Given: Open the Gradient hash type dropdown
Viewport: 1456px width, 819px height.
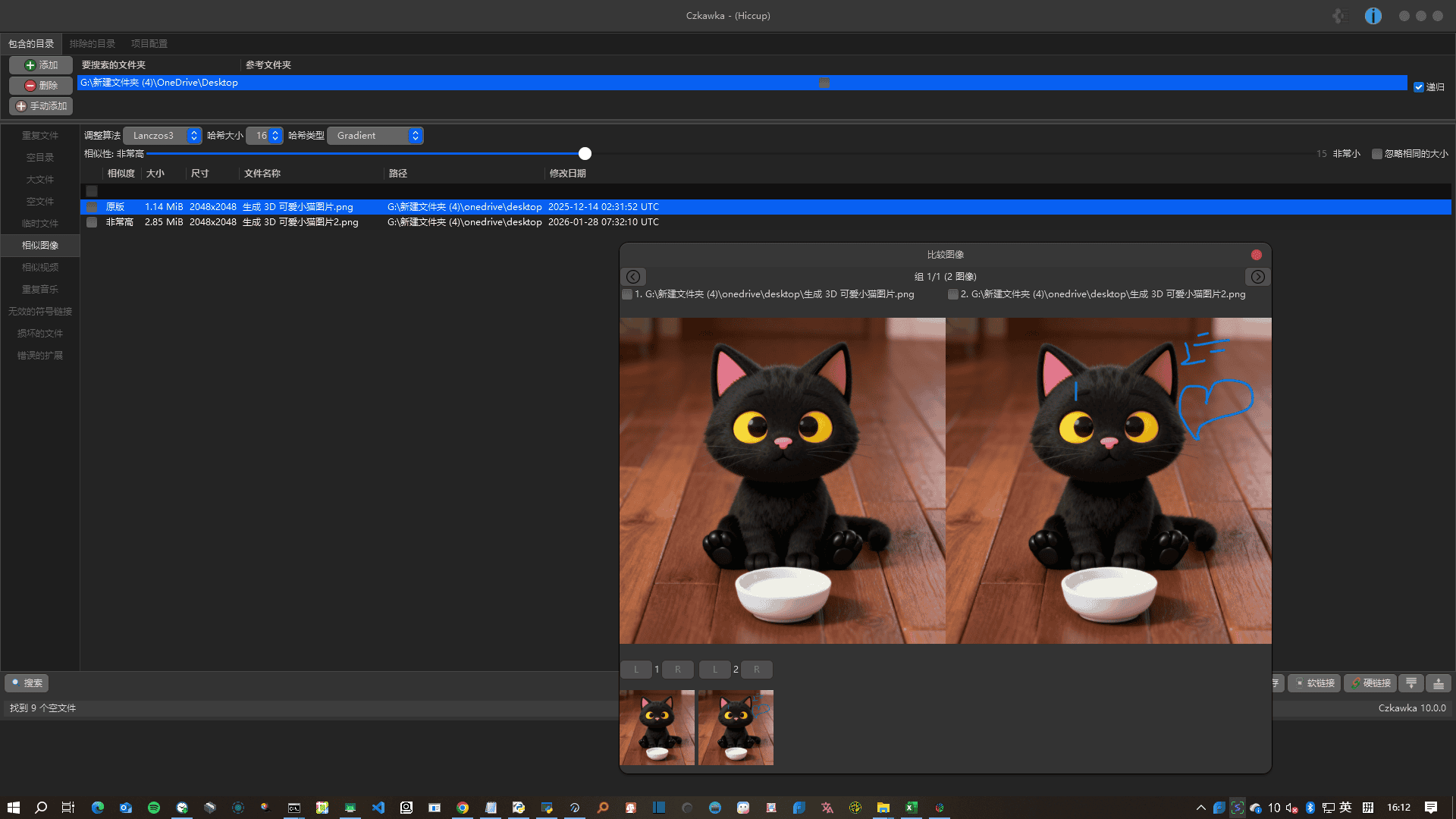Looking at the screenshot, I should (x=375, y=136).
